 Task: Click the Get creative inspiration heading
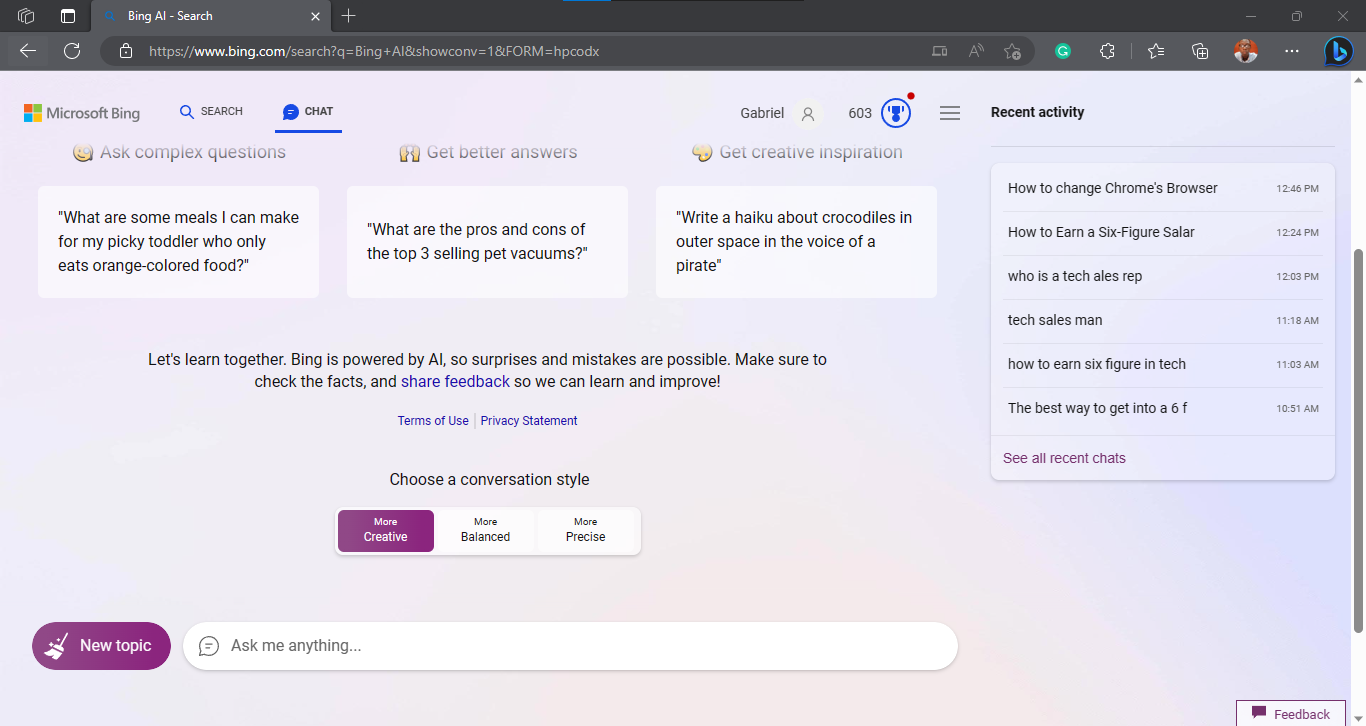pos(797,152)
